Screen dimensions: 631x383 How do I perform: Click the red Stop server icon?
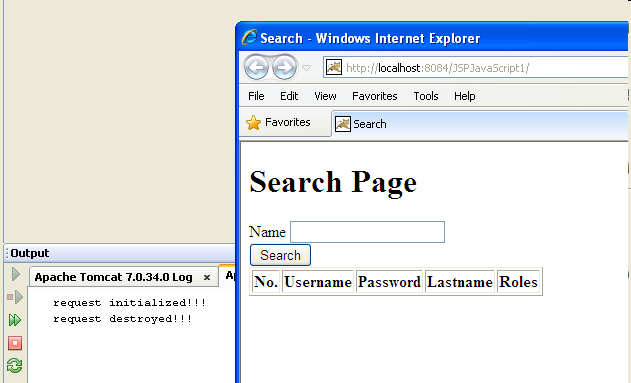click(x=15, y=343)
